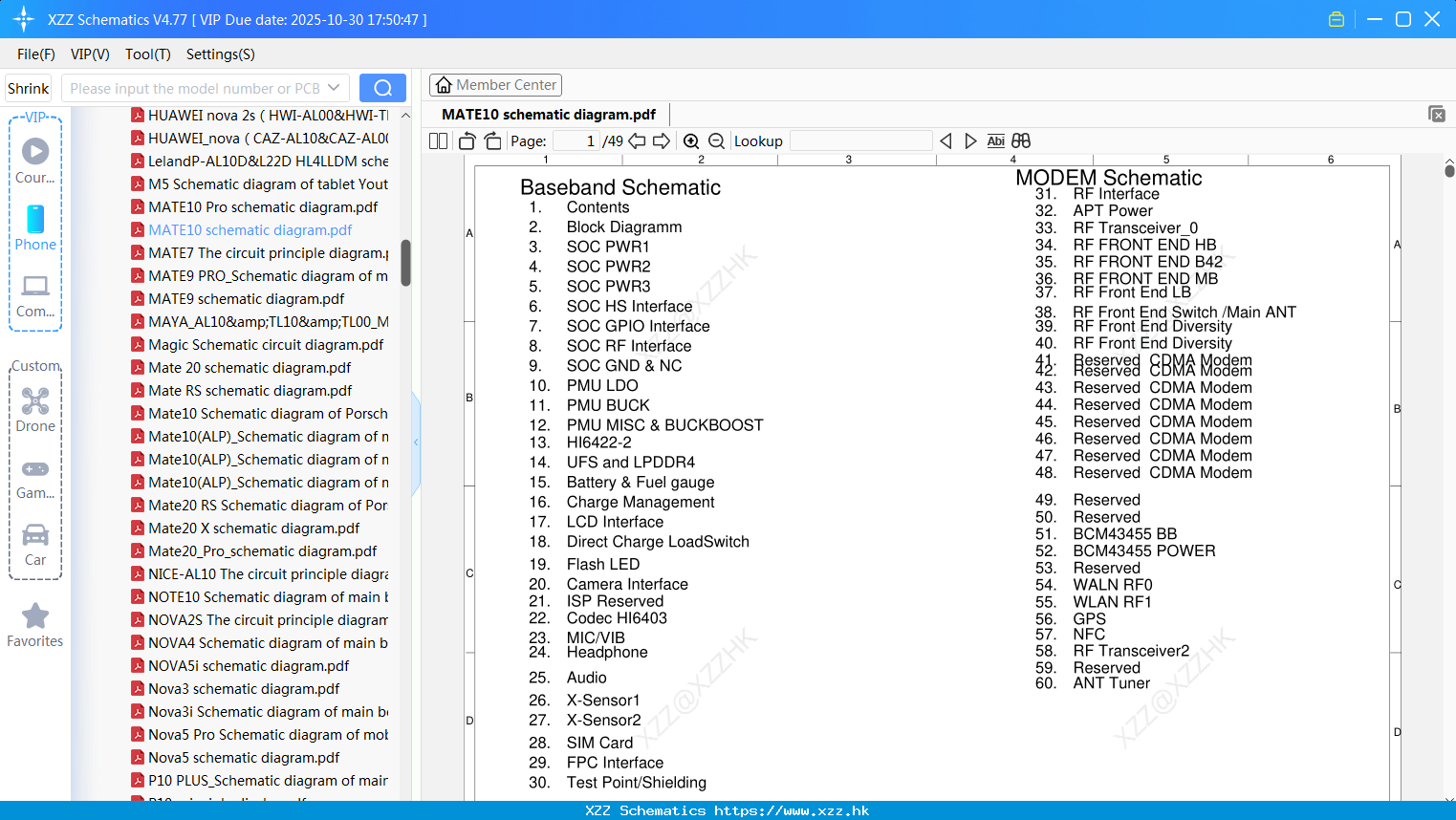Viewport: 1456px width, 820px height.
Task: Click 'BCM43455 POWER' modem entry
Action: (x=1144, y=550)
